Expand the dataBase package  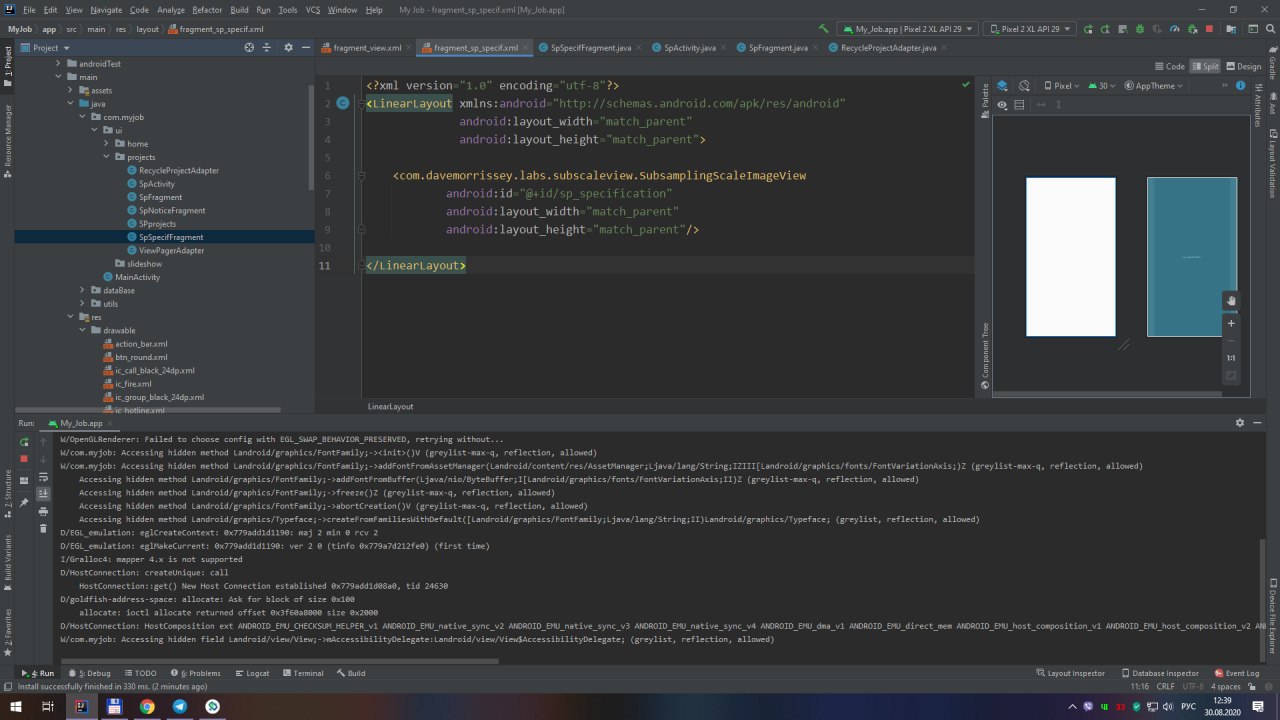pos(83,290)
